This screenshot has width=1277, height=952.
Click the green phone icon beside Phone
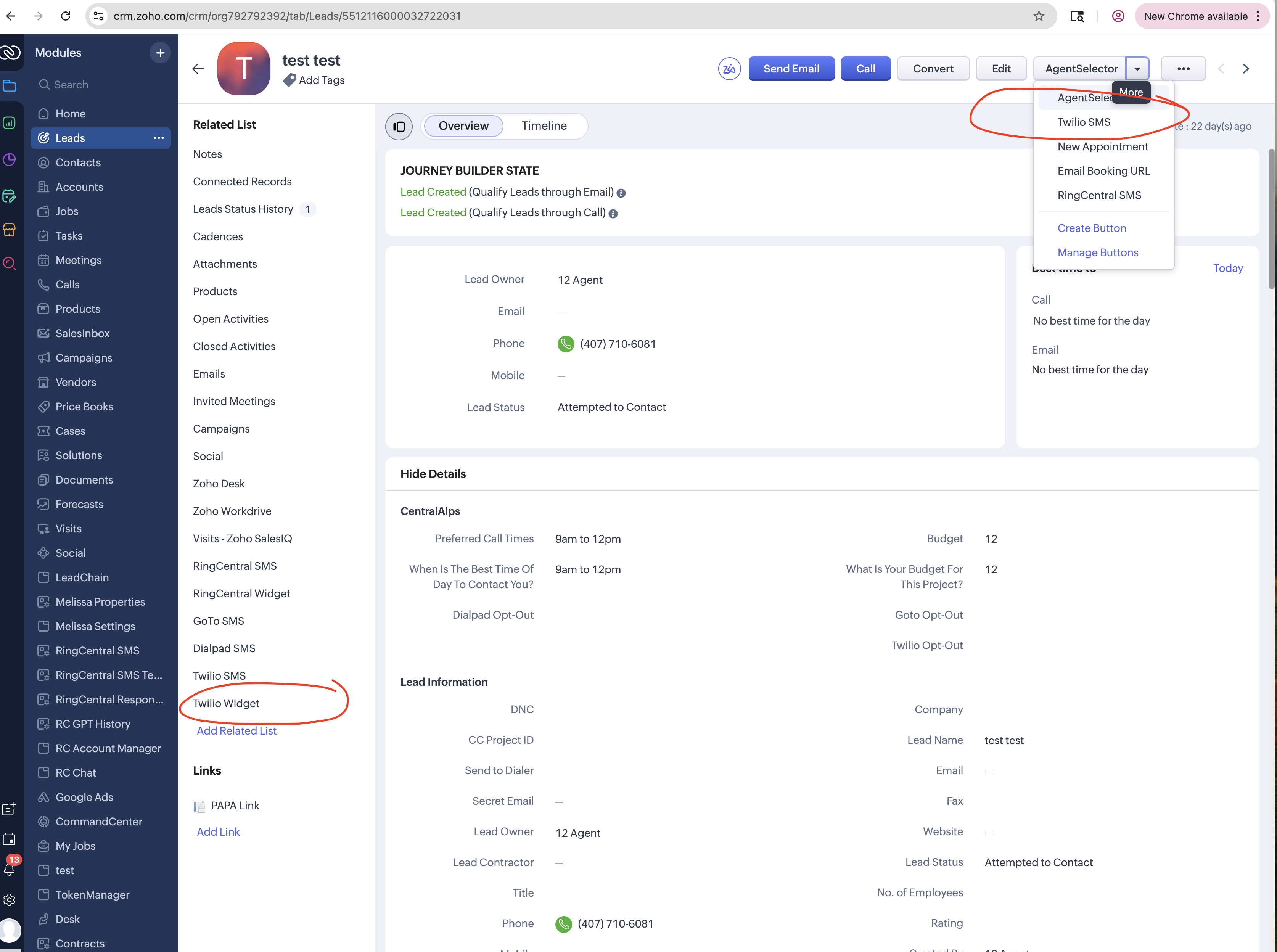pos(565,344)
